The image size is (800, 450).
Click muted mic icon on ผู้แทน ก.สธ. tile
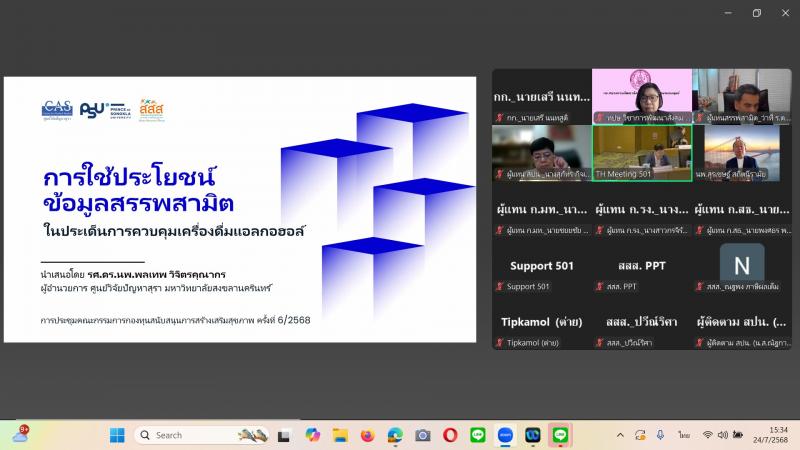699,230
